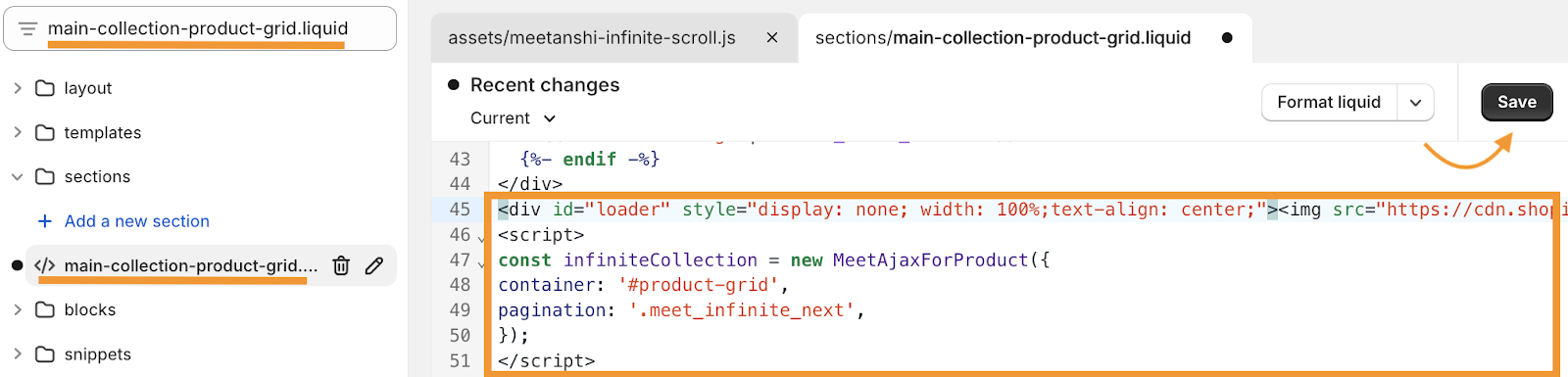This screenshot has height=377, width=1568.
Task: Click unsaved dot on main-collection-product-grid.liquid tab
Action: pyautogui.click(x=1227, y=38)
